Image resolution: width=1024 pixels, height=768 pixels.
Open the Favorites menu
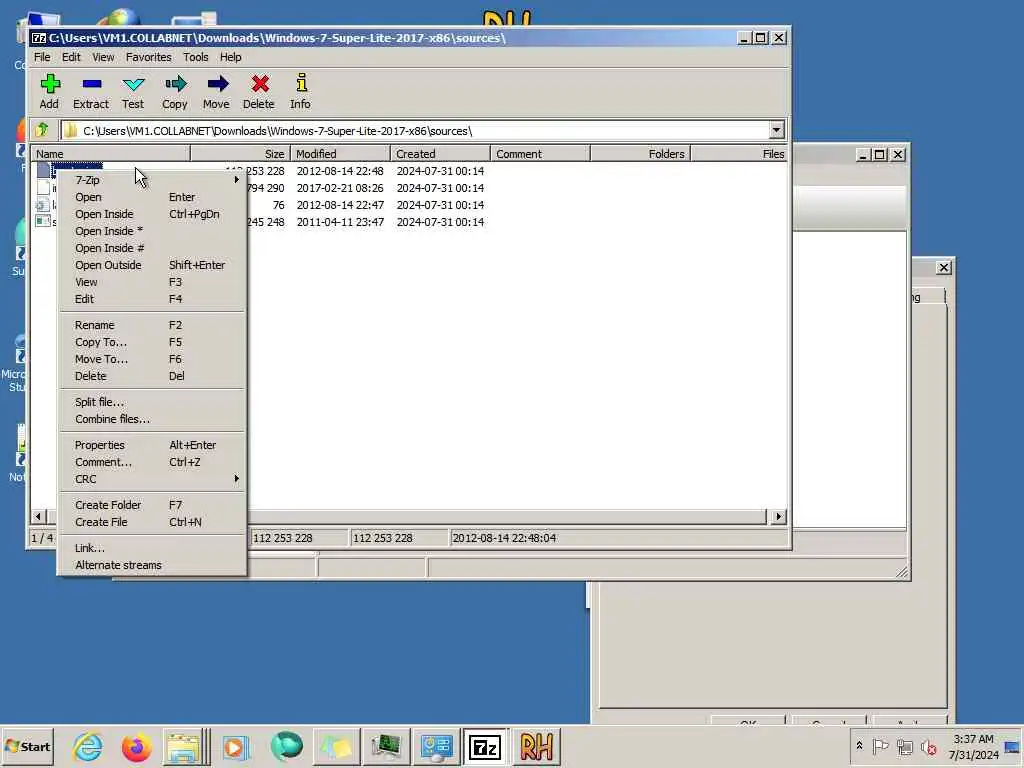[148, 57]
